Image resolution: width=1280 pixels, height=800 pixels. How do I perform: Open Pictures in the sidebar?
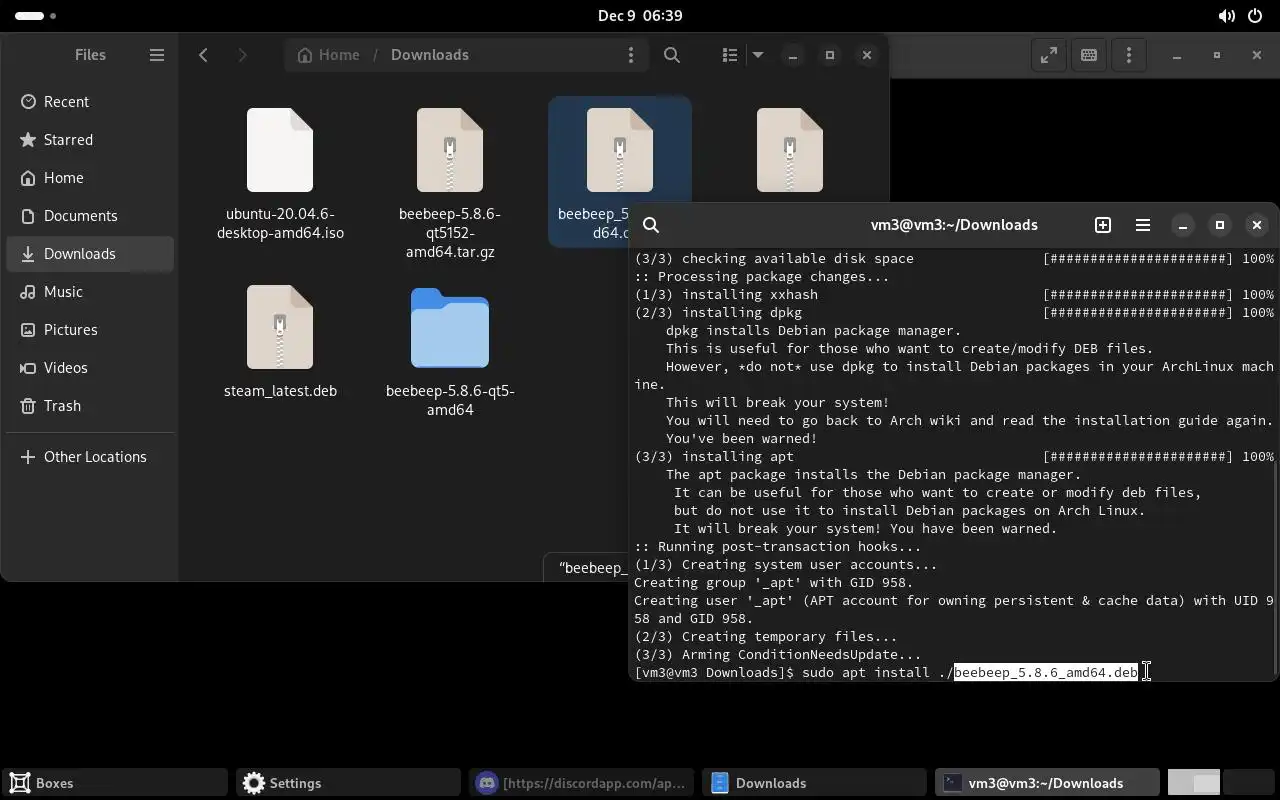(90, 330)
